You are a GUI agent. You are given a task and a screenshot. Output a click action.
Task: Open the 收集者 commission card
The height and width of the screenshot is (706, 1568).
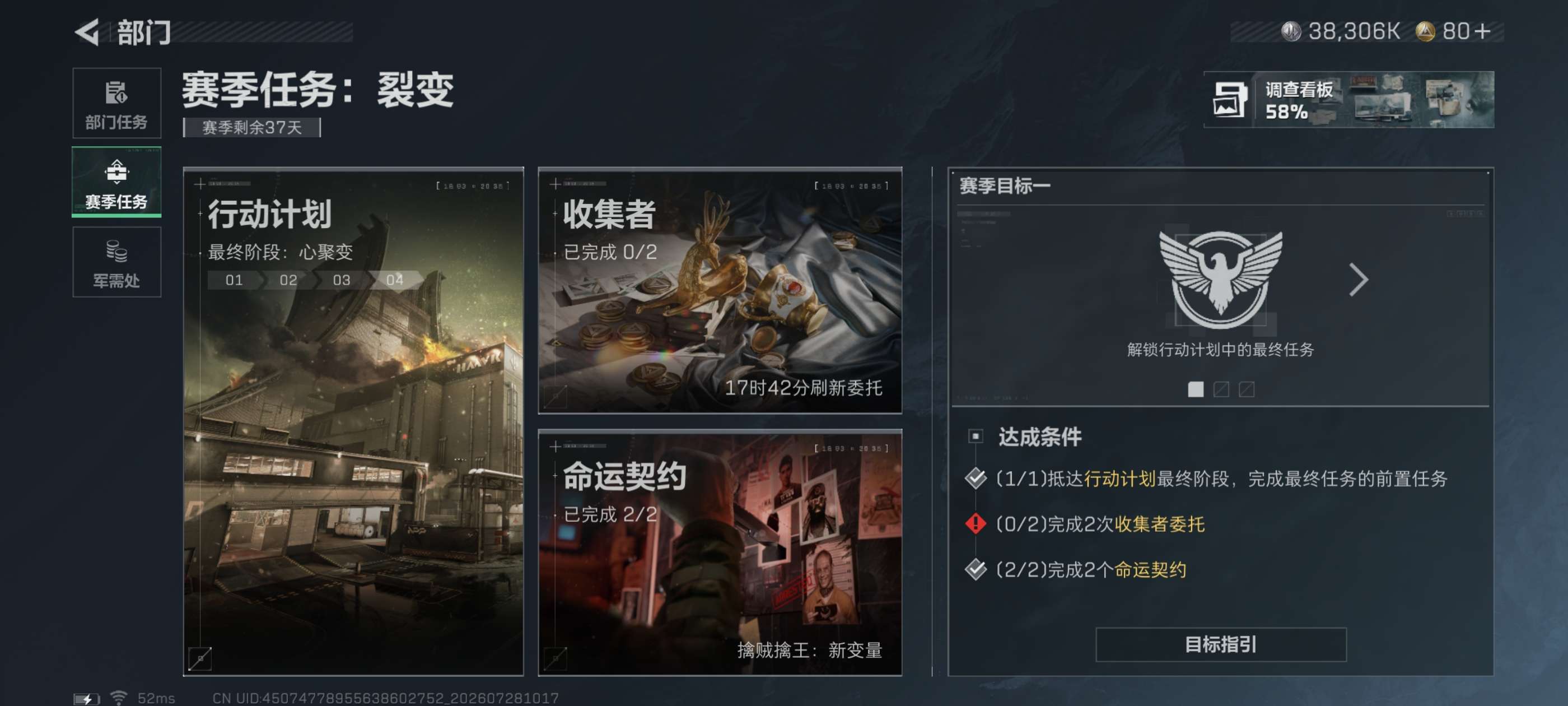point(720,291)
